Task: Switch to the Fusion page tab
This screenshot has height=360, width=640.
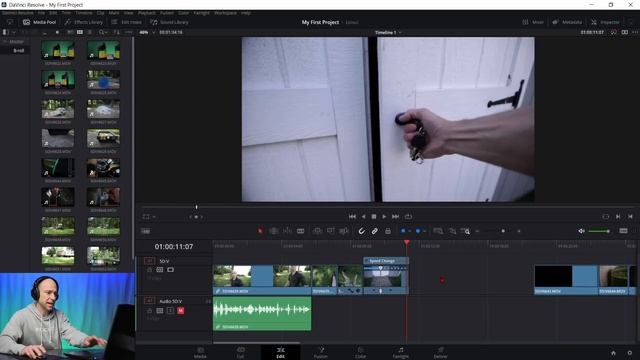Action: tap(321, 353)
